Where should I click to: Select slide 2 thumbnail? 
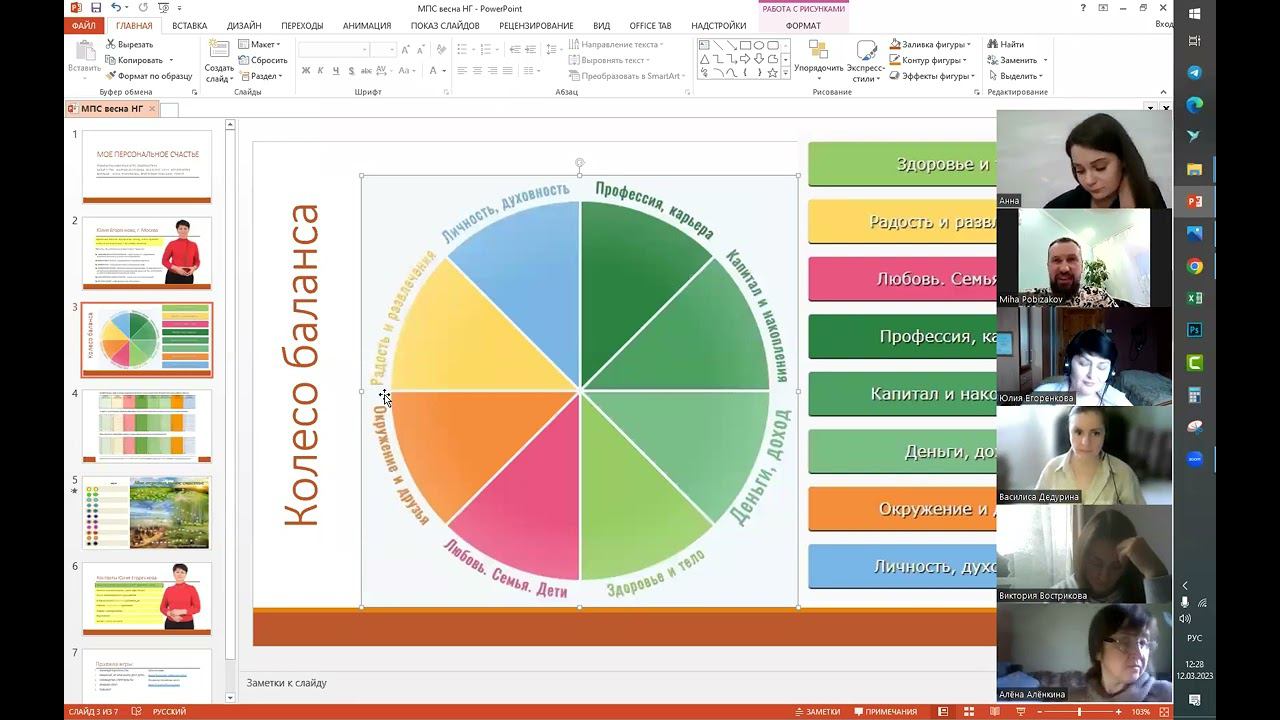click(x=147, y=252)
